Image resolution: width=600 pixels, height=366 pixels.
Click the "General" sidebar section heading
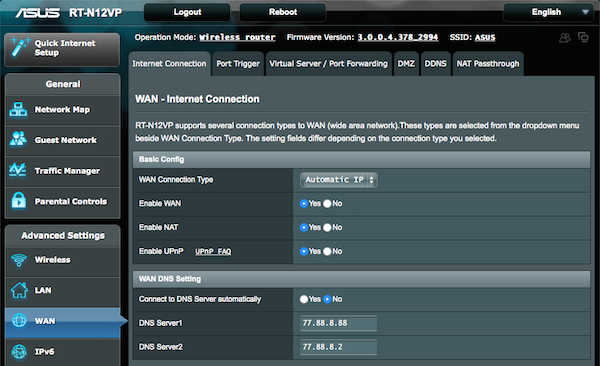coord(63,84)
